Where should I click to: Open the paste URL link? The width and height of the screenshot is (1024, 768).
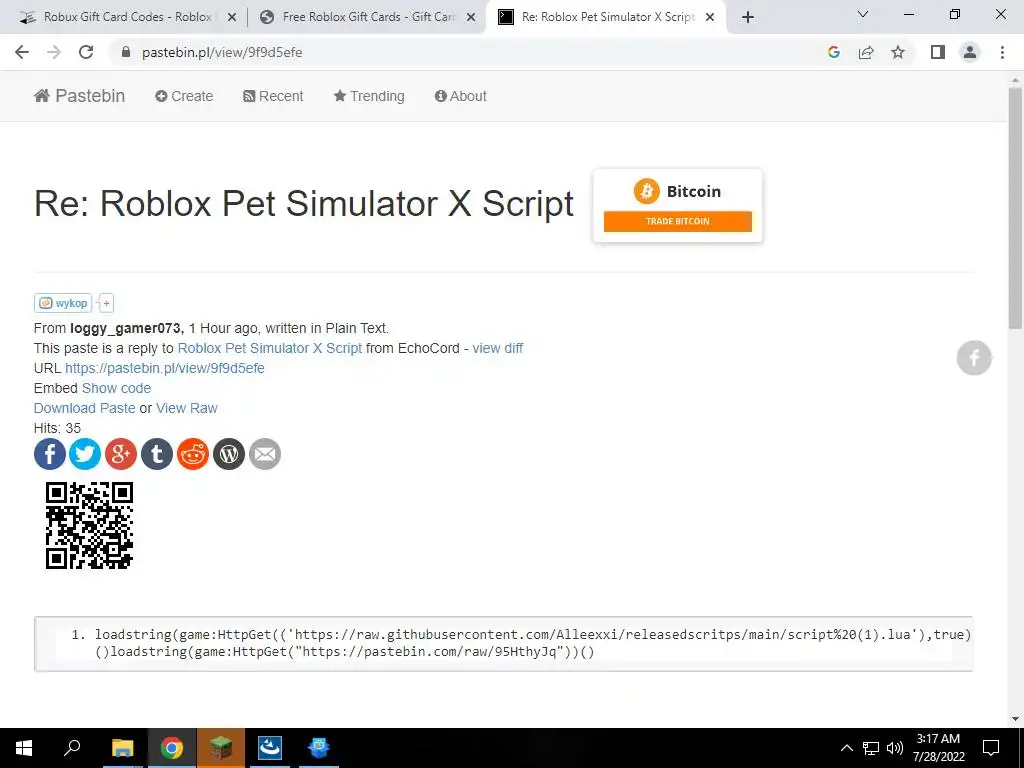[x=165, y=368]
